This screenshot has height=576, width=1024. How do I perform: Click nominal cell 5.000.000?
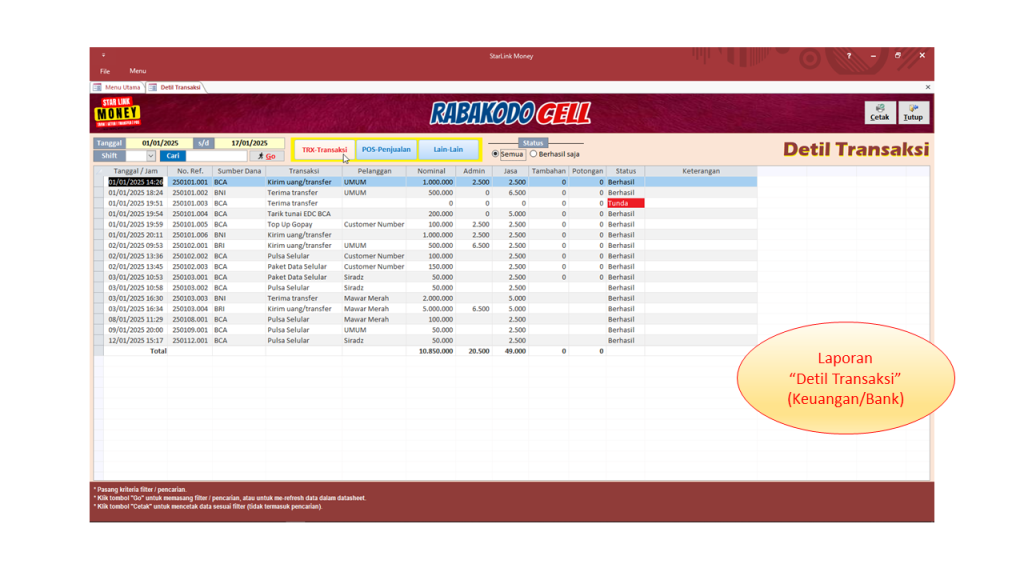431,309
